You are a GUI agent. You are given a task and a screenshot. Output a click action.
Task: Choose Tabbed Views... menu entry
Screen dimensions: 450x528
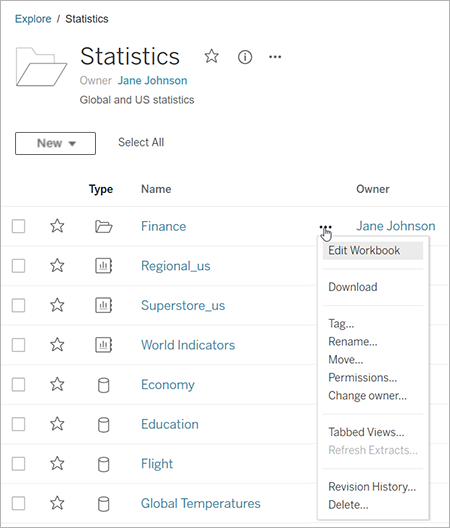pos(366,432)
